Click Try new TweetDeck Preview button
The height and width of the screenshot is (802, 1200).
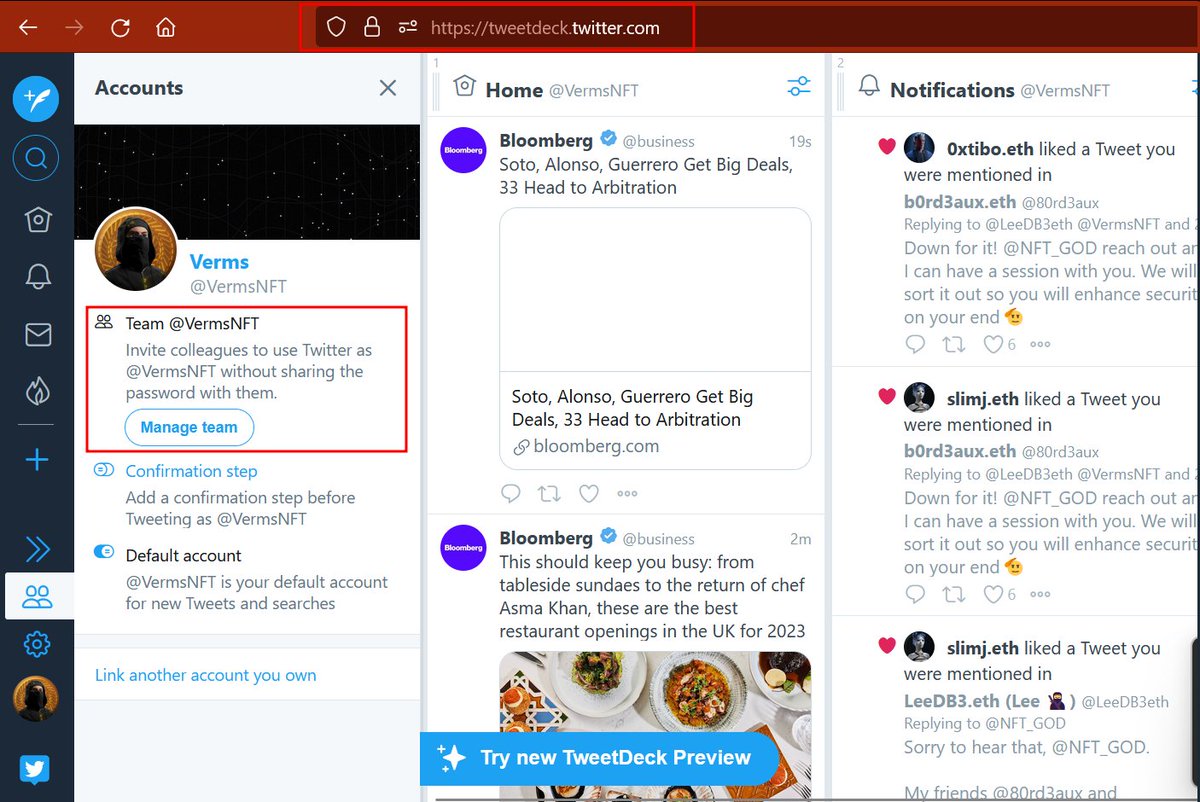599,757
